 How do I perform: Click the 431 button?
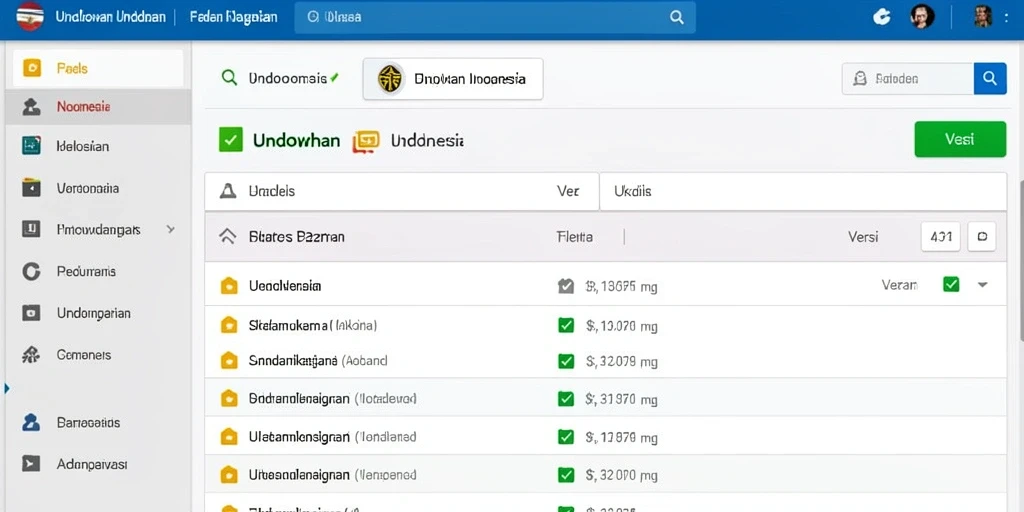940,236
